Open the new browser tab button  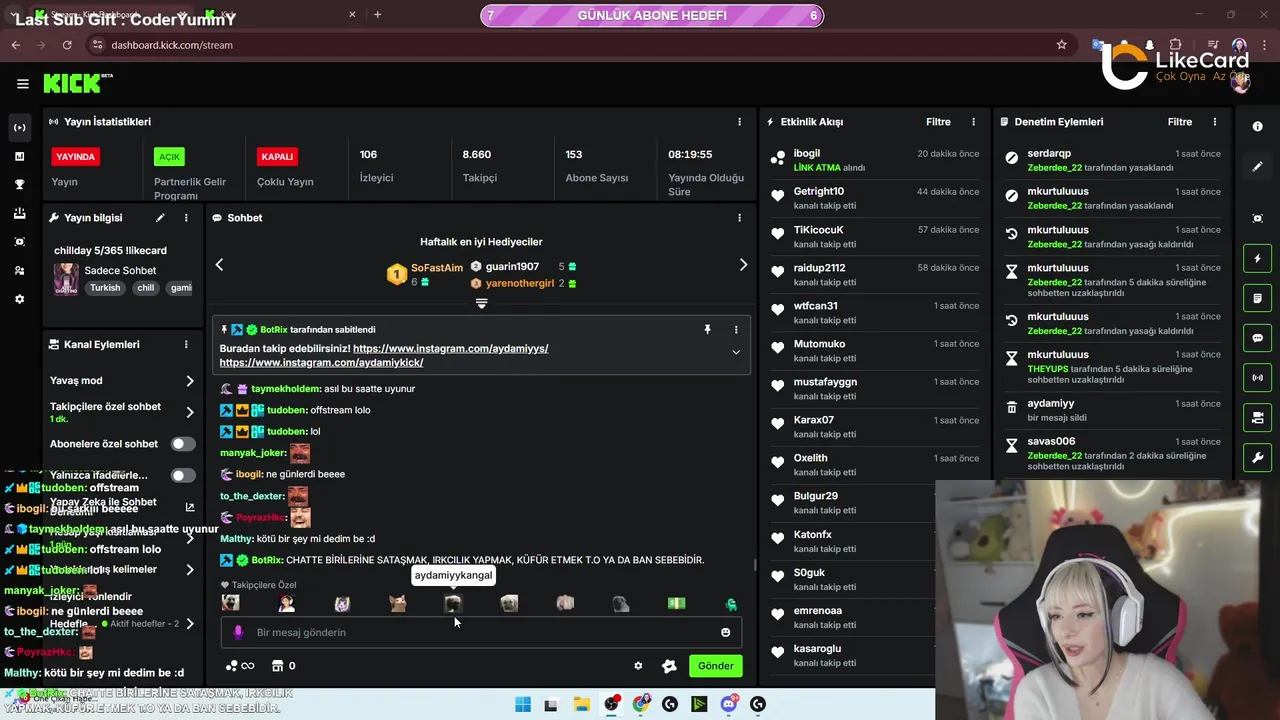coord(377,14)
